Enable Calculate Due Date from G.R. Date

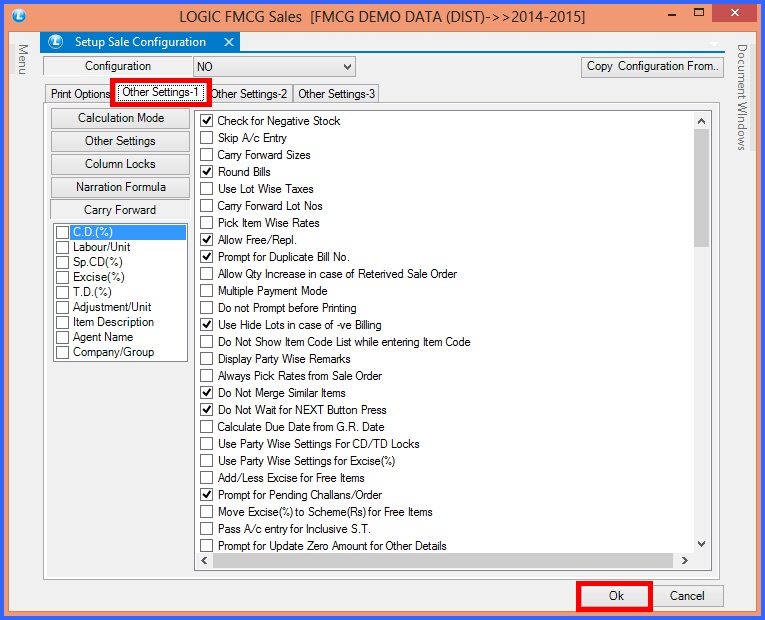(x=207, y=427)
